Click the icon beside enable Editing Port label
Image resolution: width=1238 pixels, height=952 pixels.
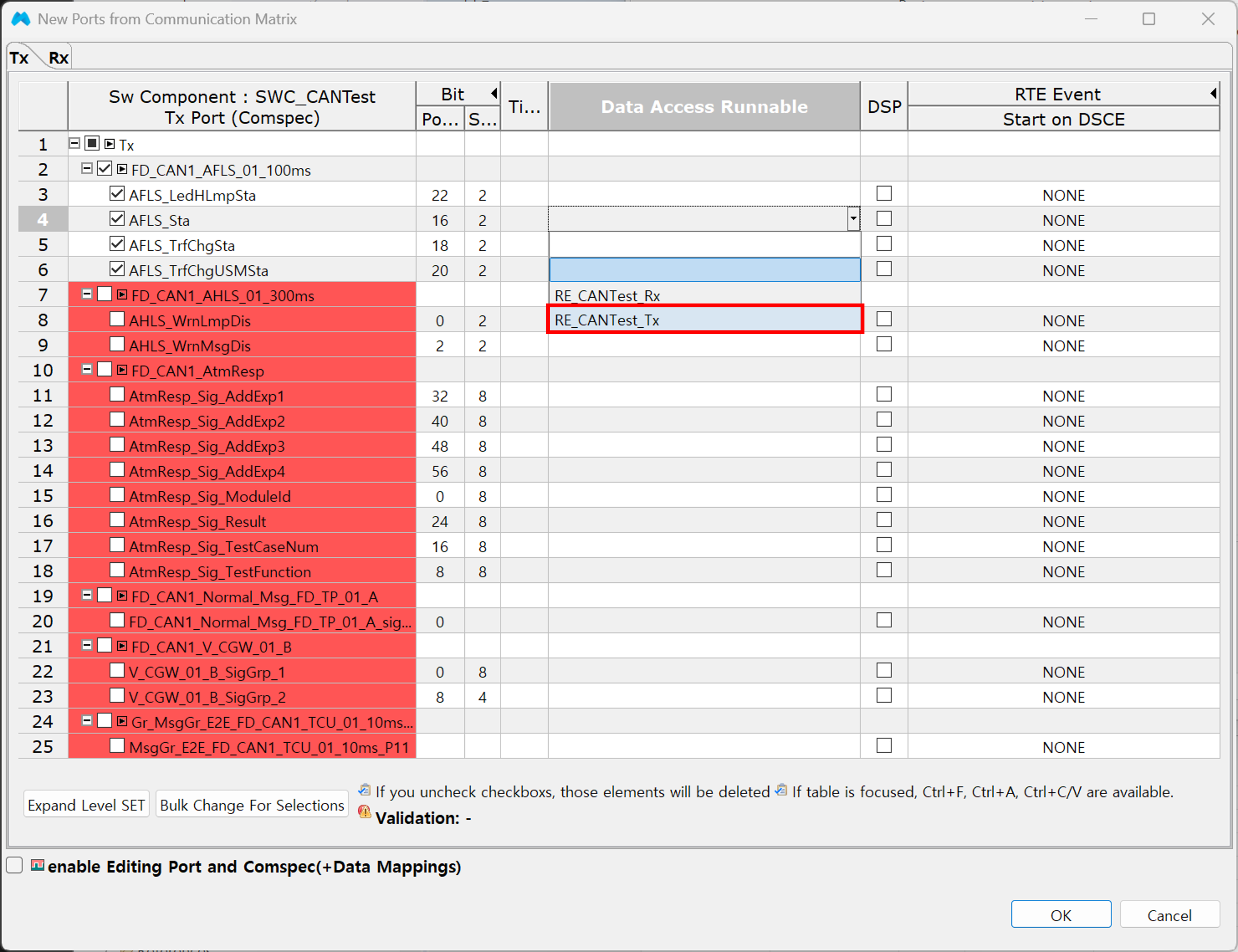(x=37, y=865)
